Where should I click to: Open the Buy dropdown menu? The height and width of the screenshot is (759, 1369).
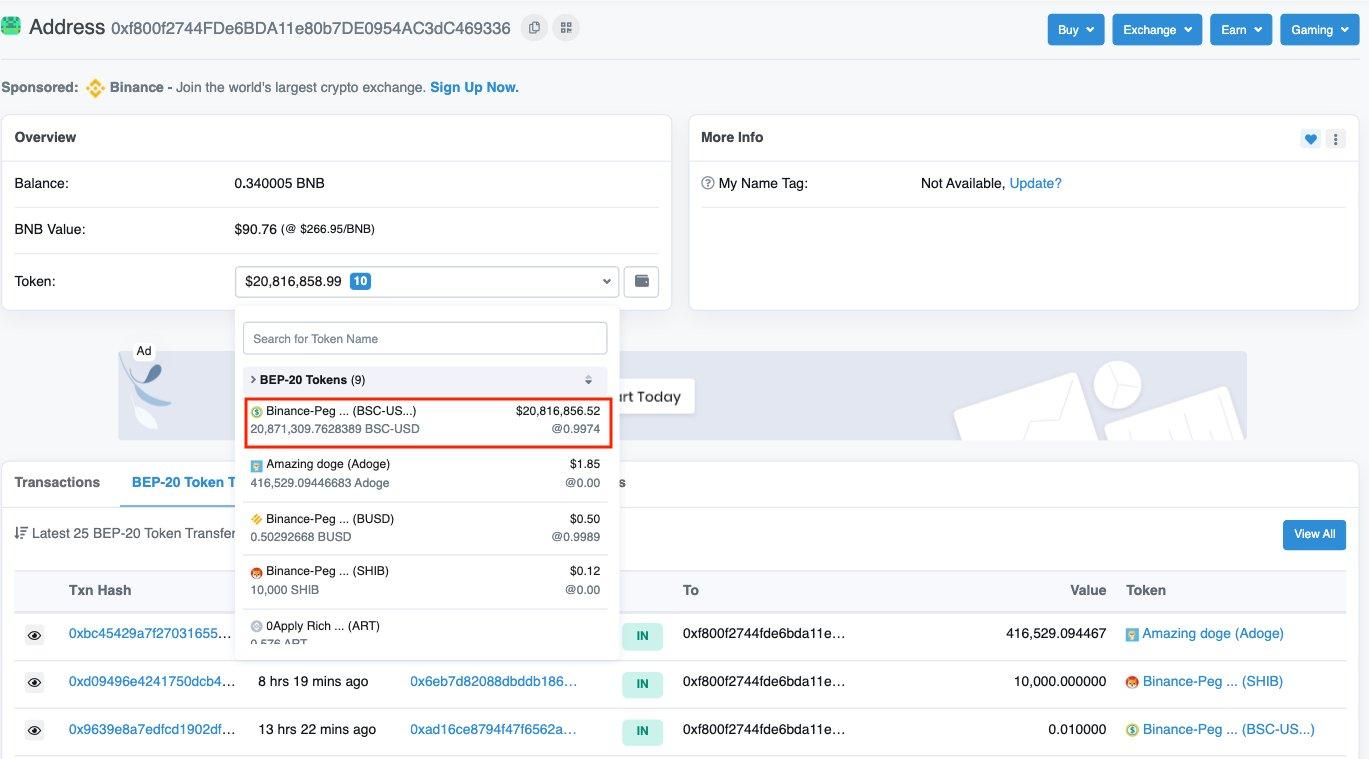(1075, 29)
